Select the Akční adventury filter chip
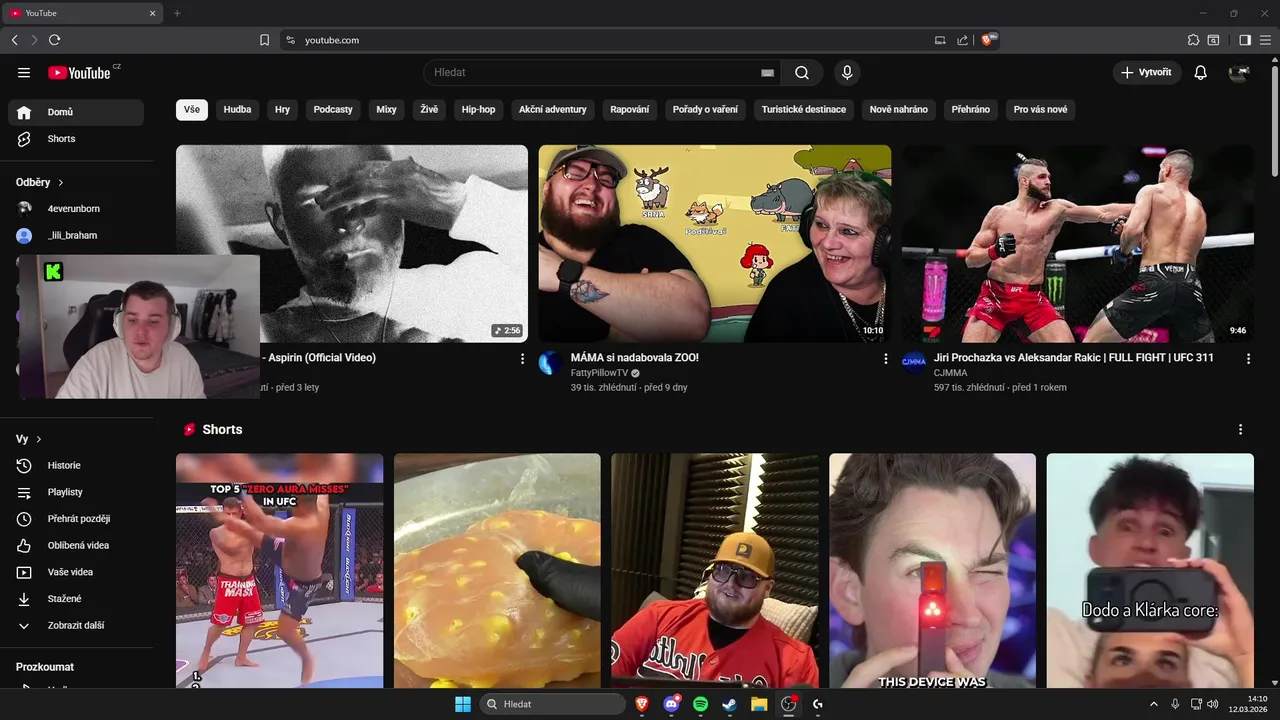Image resolution: width=1280 pixels, height=720 pixels. [x=553, y=109]
